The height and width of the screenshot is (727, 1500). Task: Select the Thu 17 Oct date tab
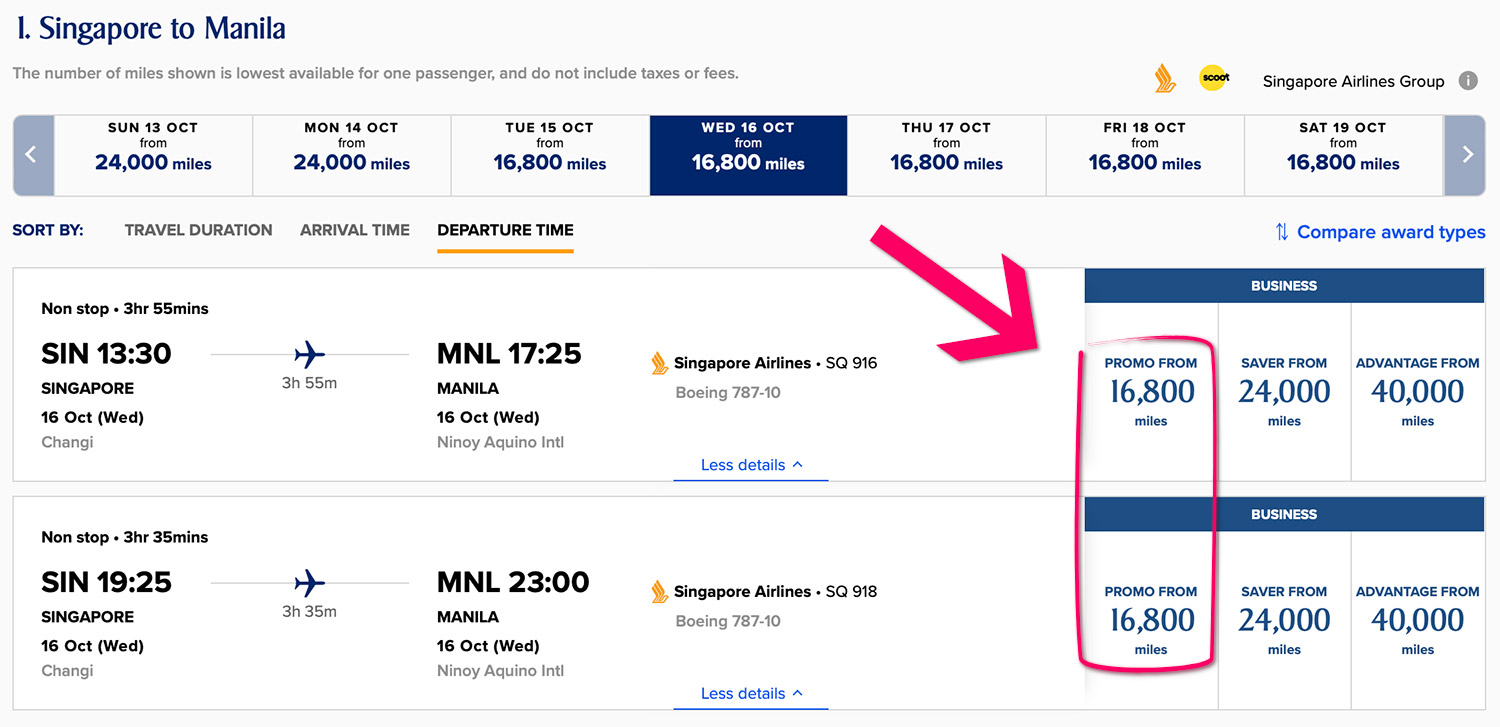tap(946, 155)
